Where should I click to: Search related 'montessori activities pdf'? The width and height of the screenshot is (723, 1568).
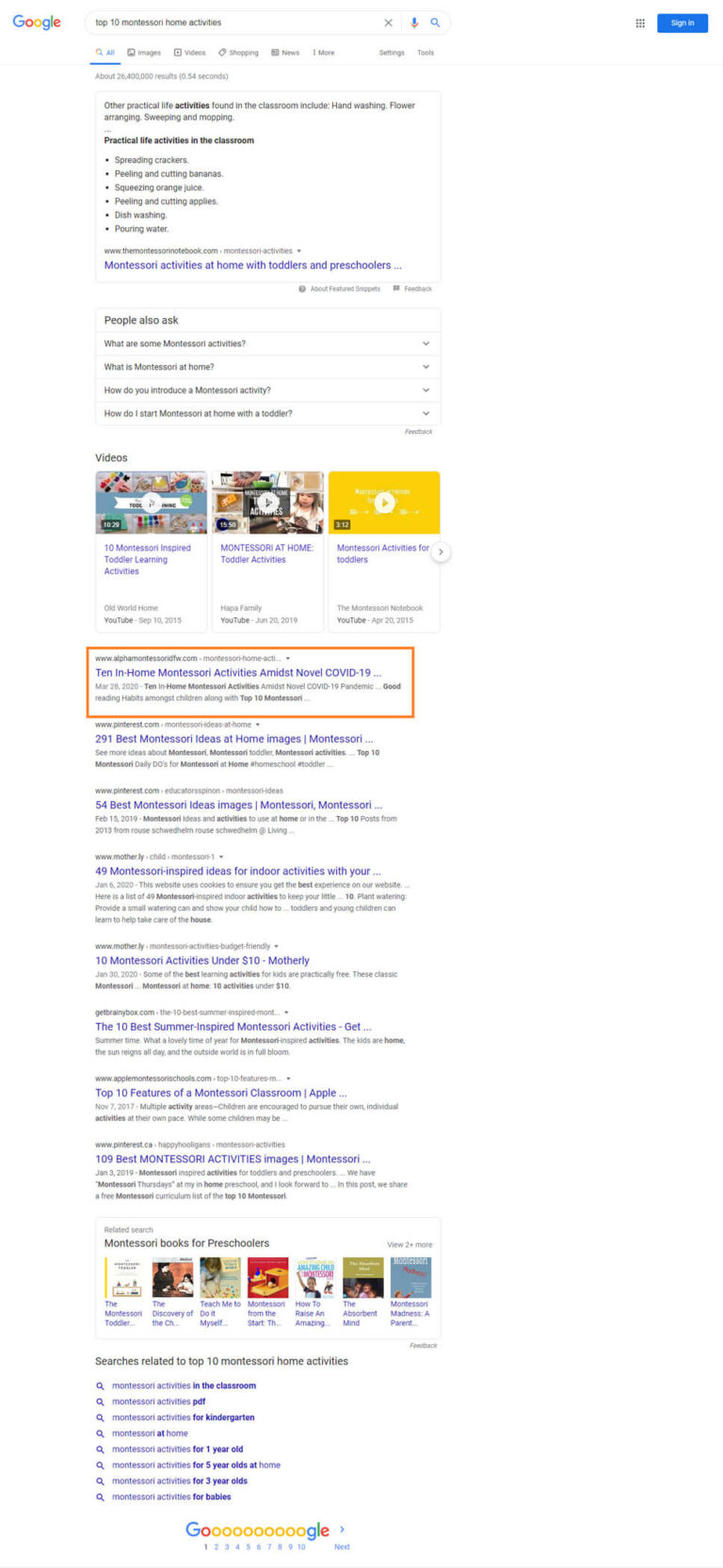pyautogui.click(x=158, y=1401)
